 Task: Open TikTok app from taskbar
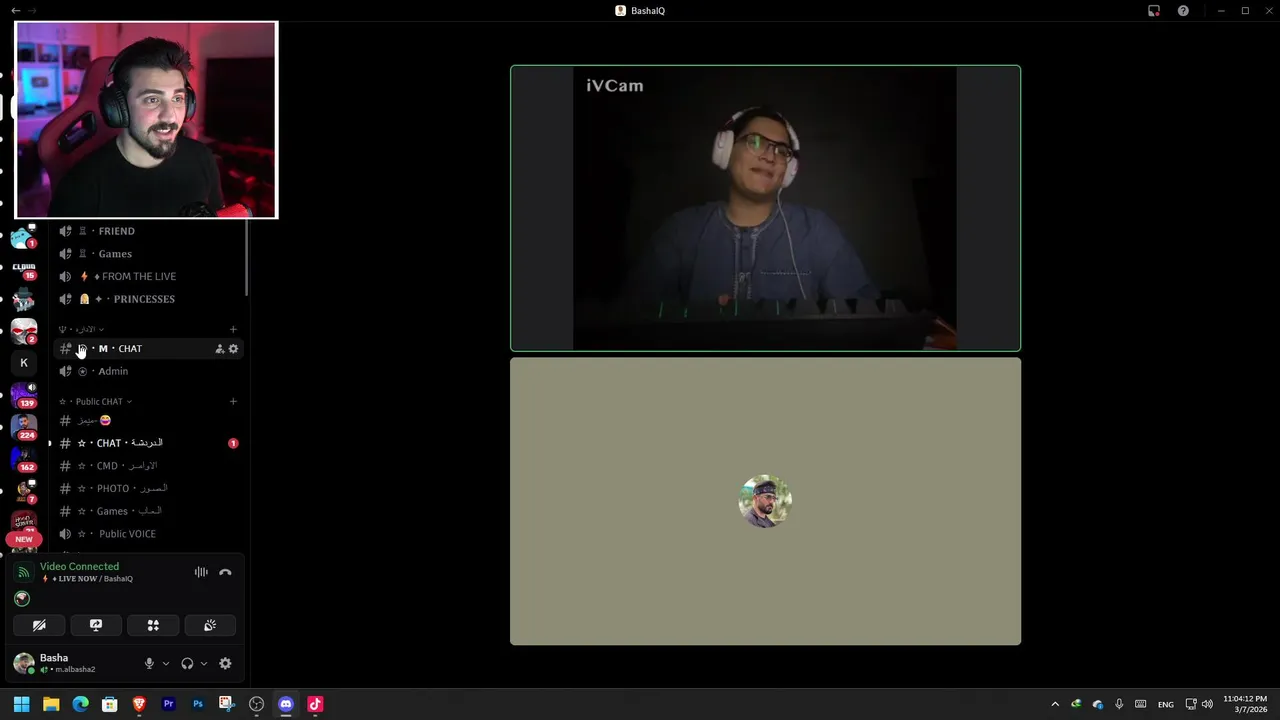[x=315, y=704]
